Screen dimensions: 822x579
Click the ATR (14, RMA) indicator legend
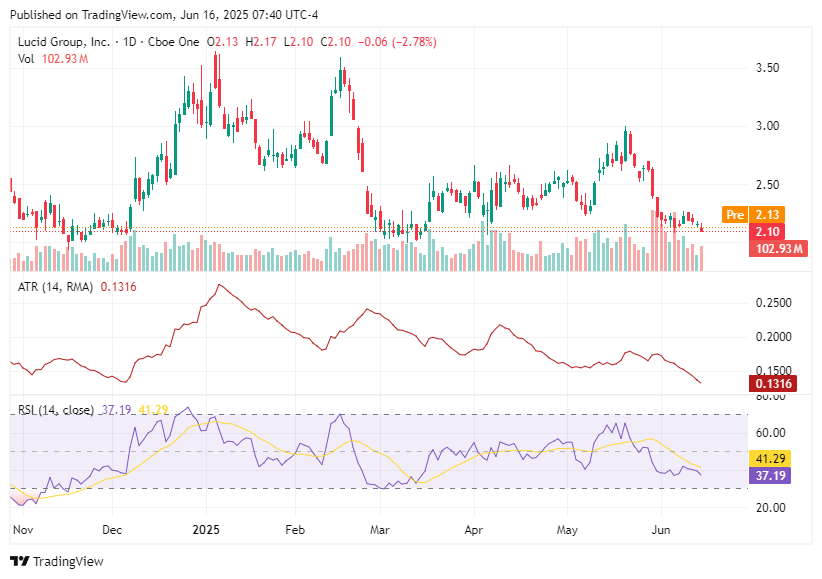pyautogui.click(x=77, y=287)
